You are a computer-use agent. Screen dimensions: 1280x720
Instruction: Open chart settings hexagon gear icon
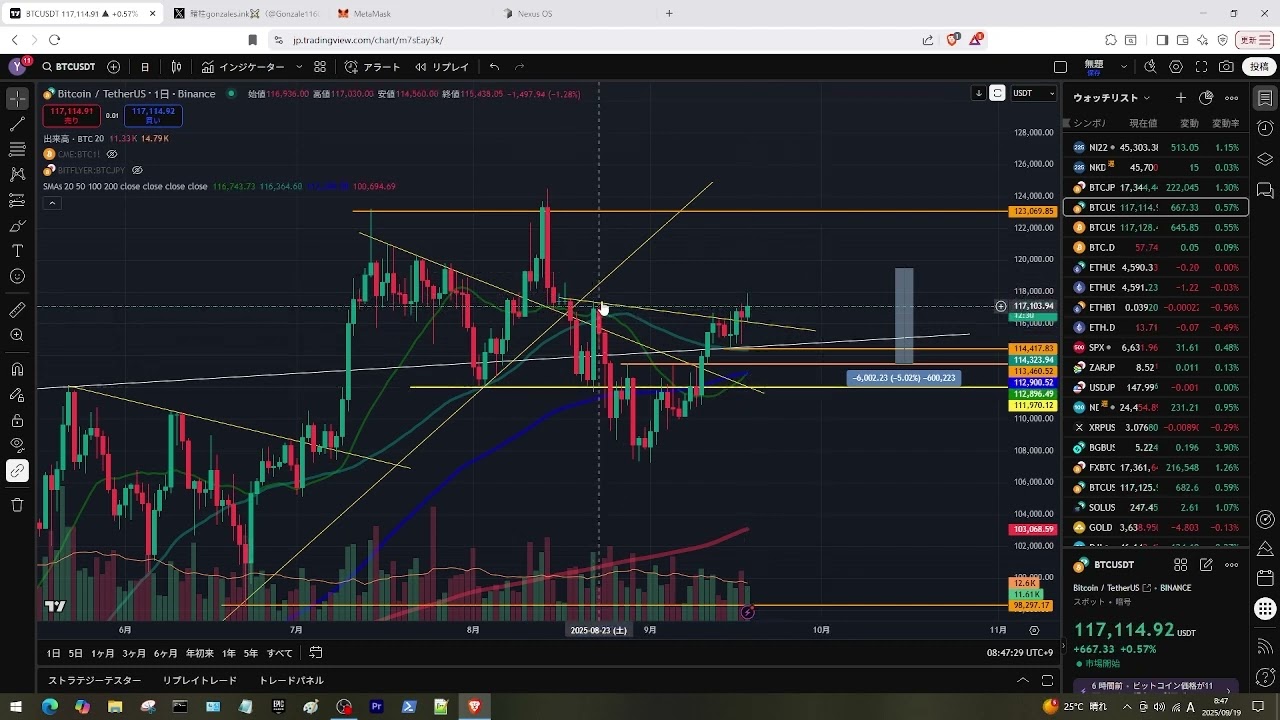1176,67
